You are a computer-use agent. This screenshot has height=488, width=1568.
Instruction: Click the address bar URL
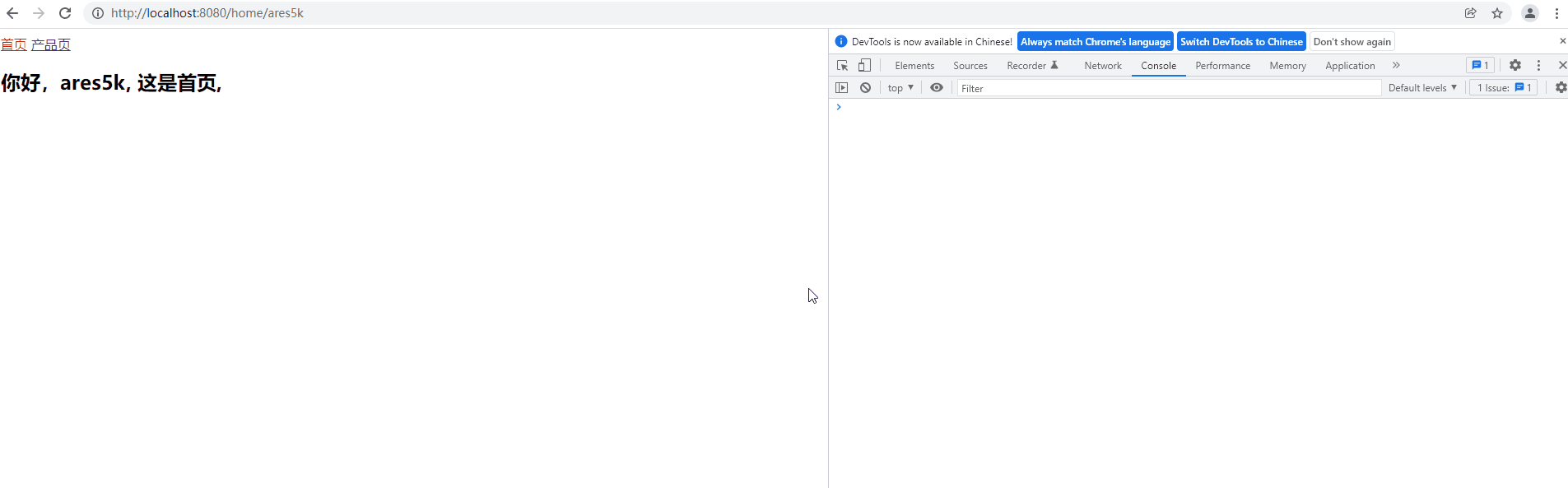click(207, 13)
